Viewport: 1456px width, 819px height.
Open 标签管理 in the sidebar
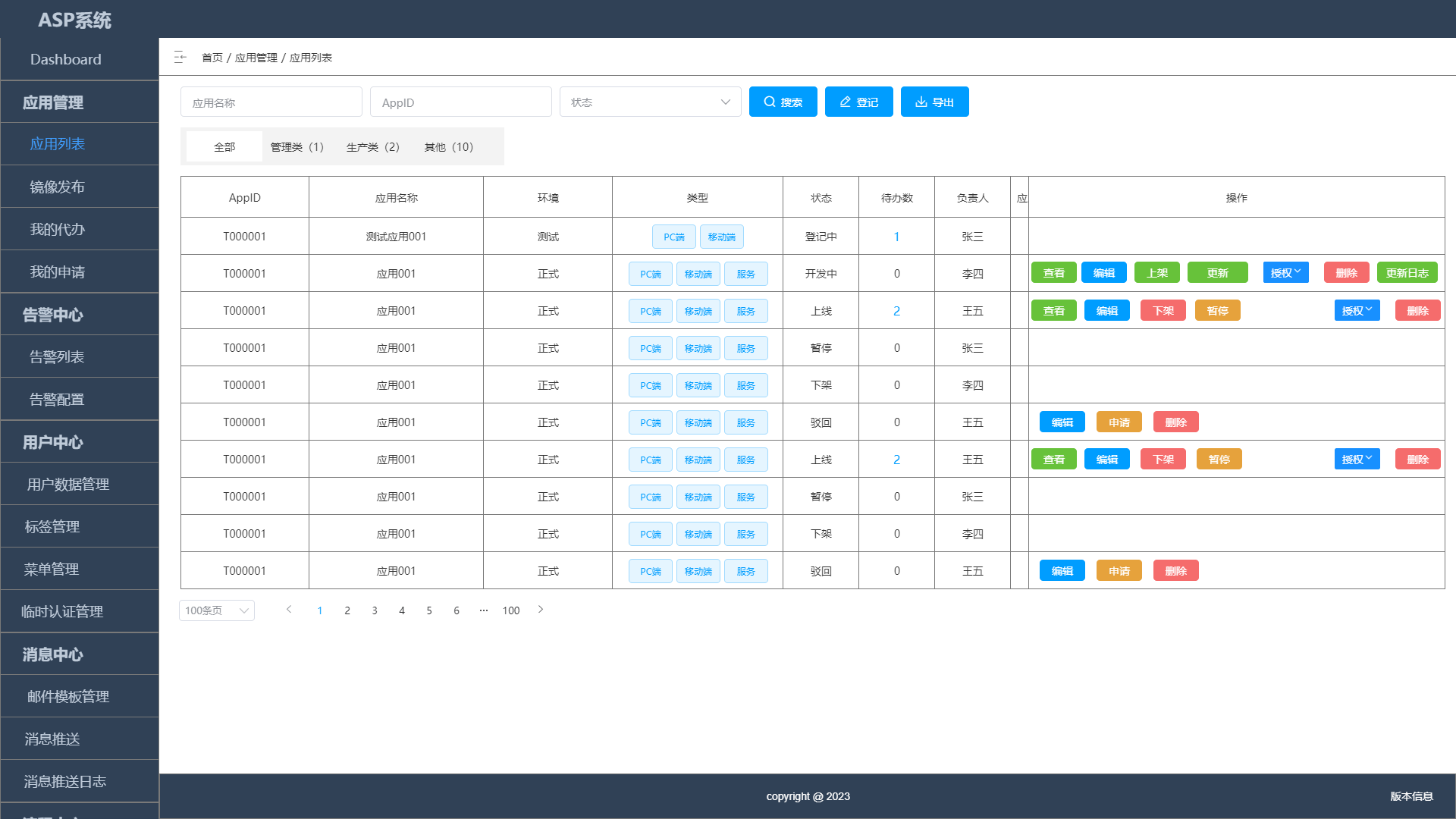80,526
